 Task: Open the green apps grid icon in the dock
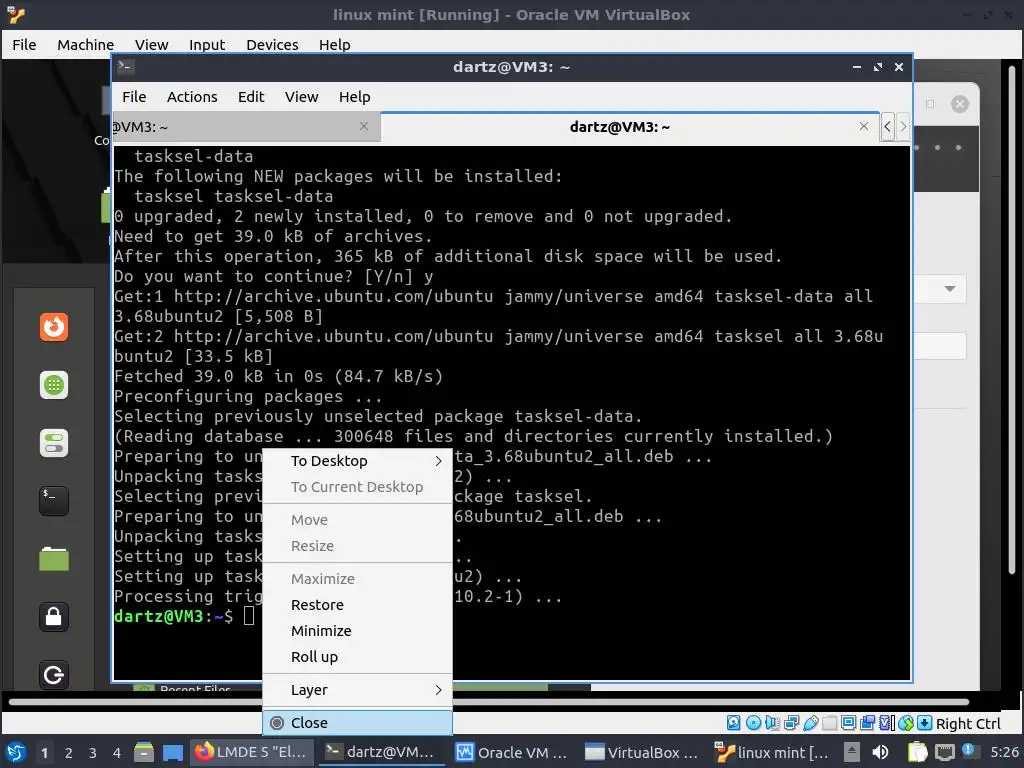coord(54,385)
